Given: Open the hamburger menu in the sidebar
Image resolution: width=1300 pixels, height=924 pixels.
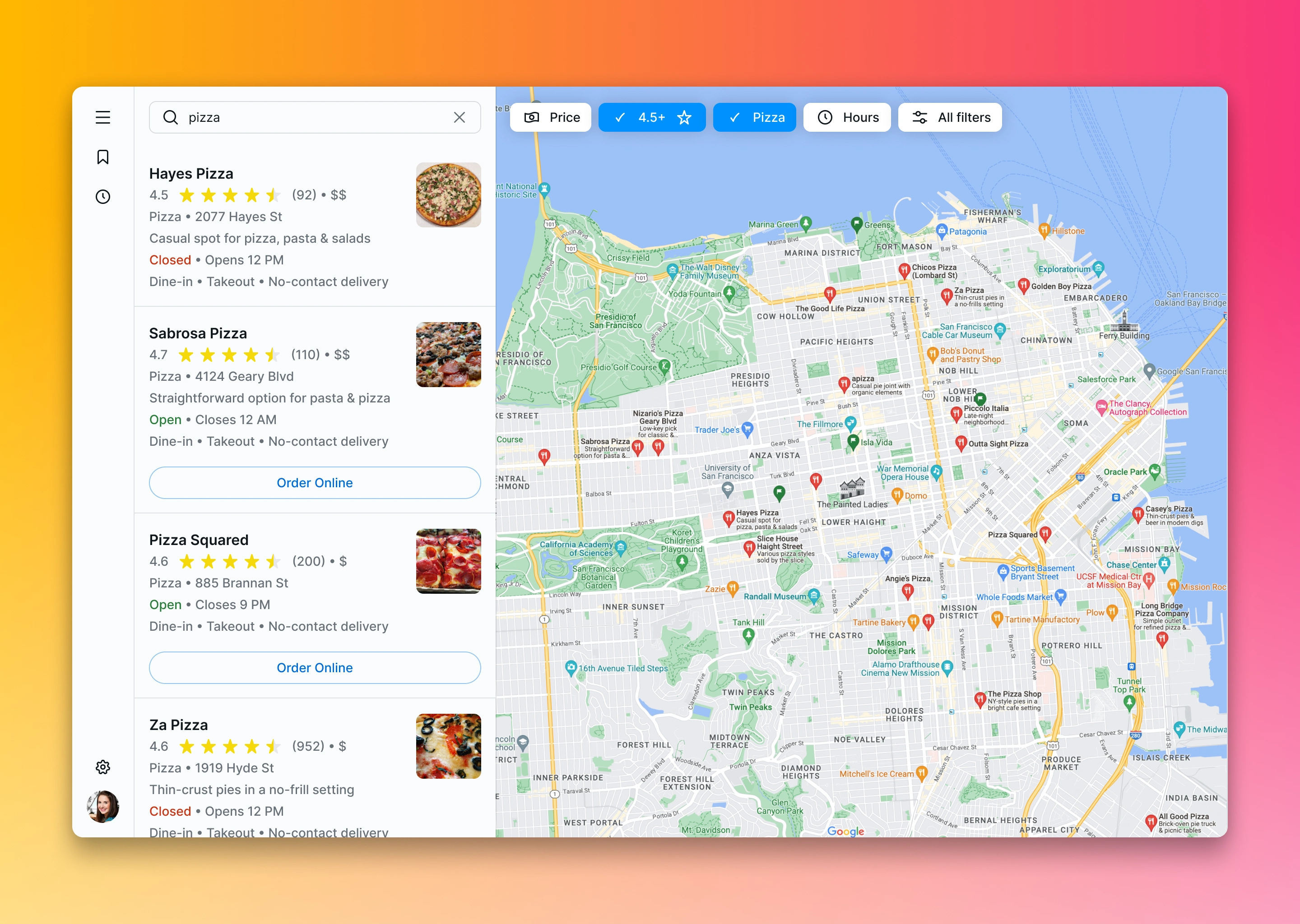Looking at the screenshot, I should point(102,117).
